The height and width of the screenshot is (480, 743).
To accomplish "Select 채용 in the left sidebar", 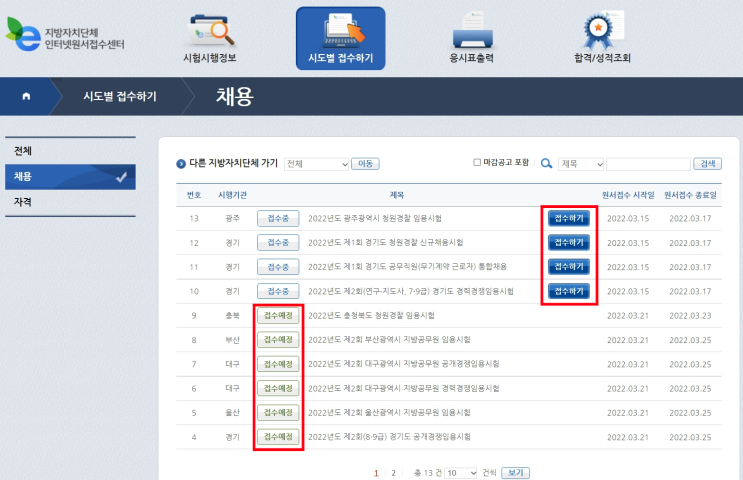I will (x=70, y=177).
